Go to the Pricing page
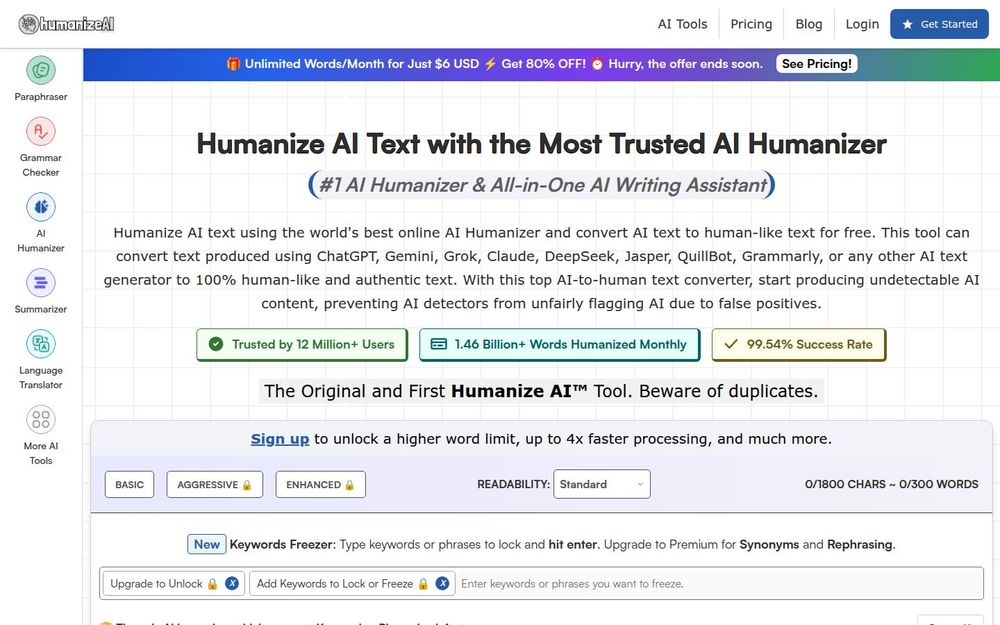Image resolution: width=1000 pixels, height=625 pixels. [x=751, y=24]
